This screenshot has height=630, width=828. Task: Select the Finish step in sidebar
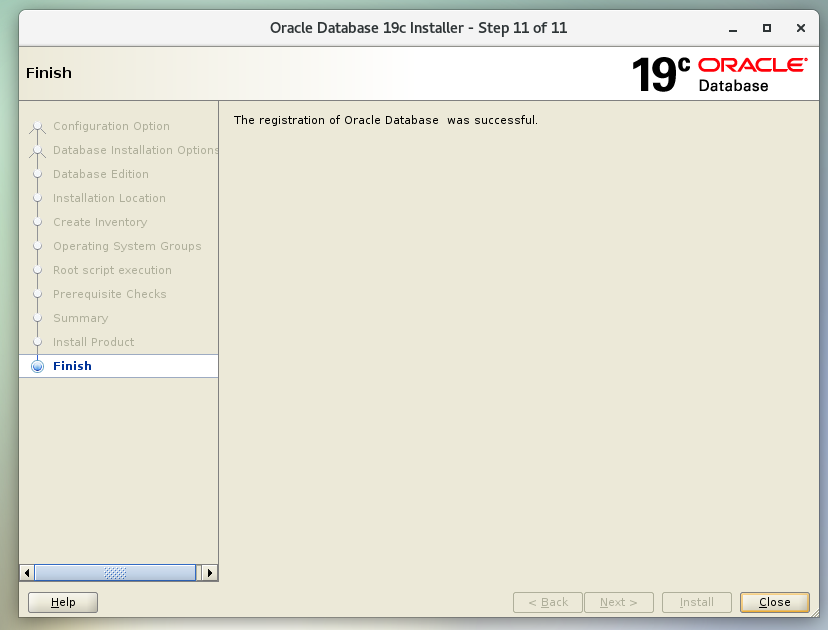(x=72, y=366)
